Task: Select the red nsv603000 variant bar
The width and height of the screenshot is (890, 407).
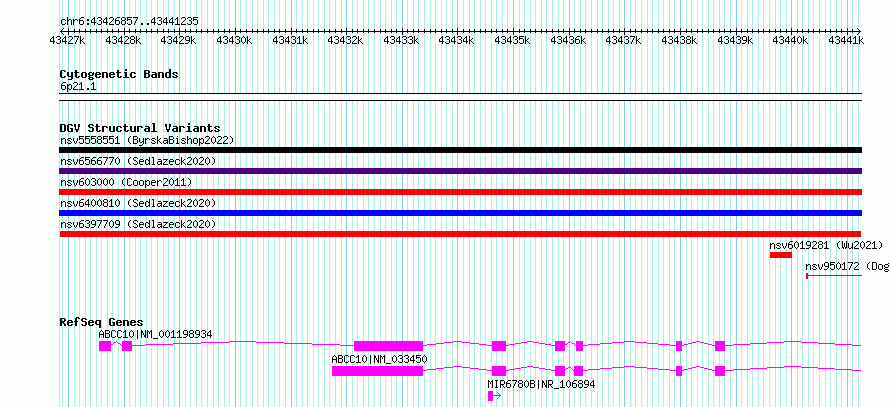Action: point(460,192)
